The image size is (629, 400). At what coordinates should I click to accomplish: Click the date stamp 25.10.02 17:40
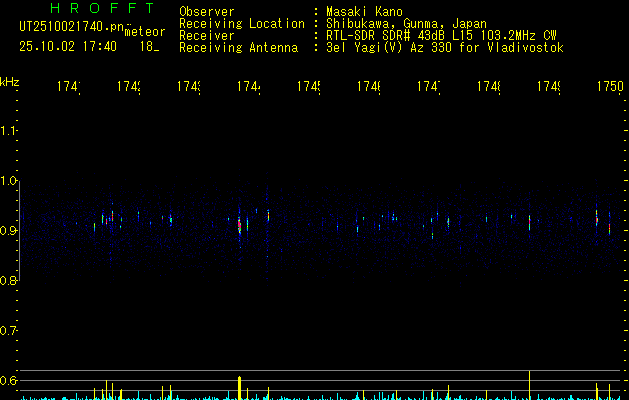pos(68,46)
